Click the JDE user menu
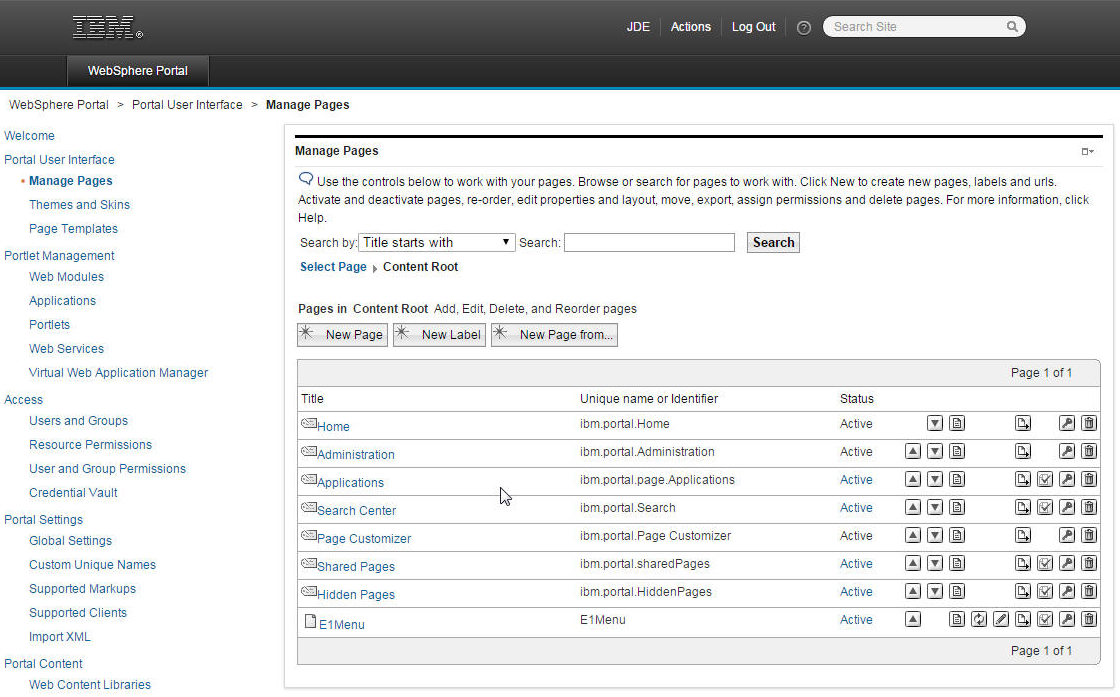Image resolution: width=1120 pixels, height=697 pixels. coord(638,26)
